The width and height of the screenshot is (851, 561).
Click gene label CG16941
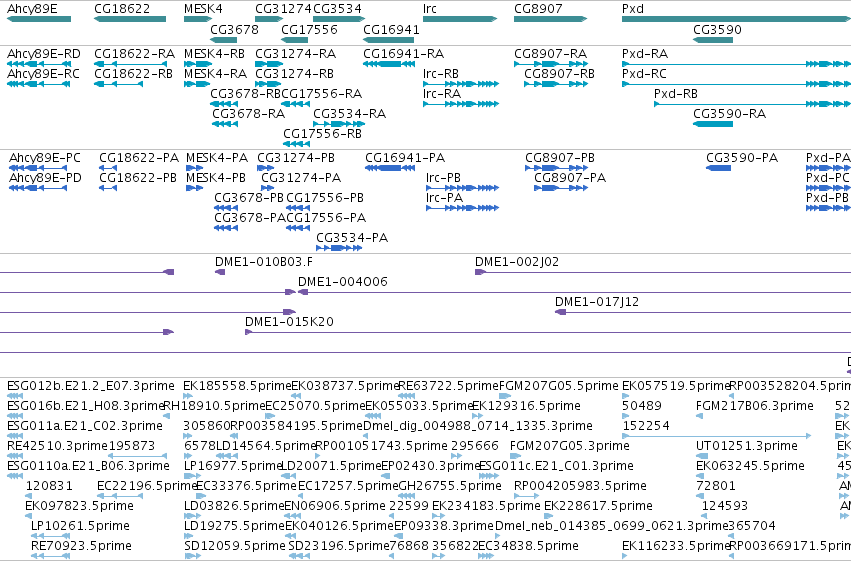tap(391, 29)
